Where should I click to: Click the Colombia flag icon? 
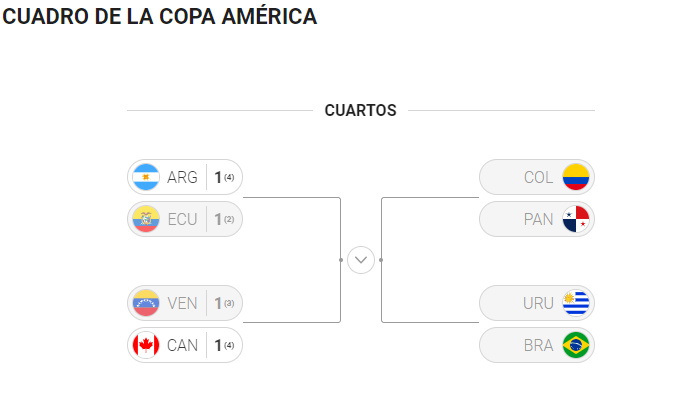click(x=576, y=177)
